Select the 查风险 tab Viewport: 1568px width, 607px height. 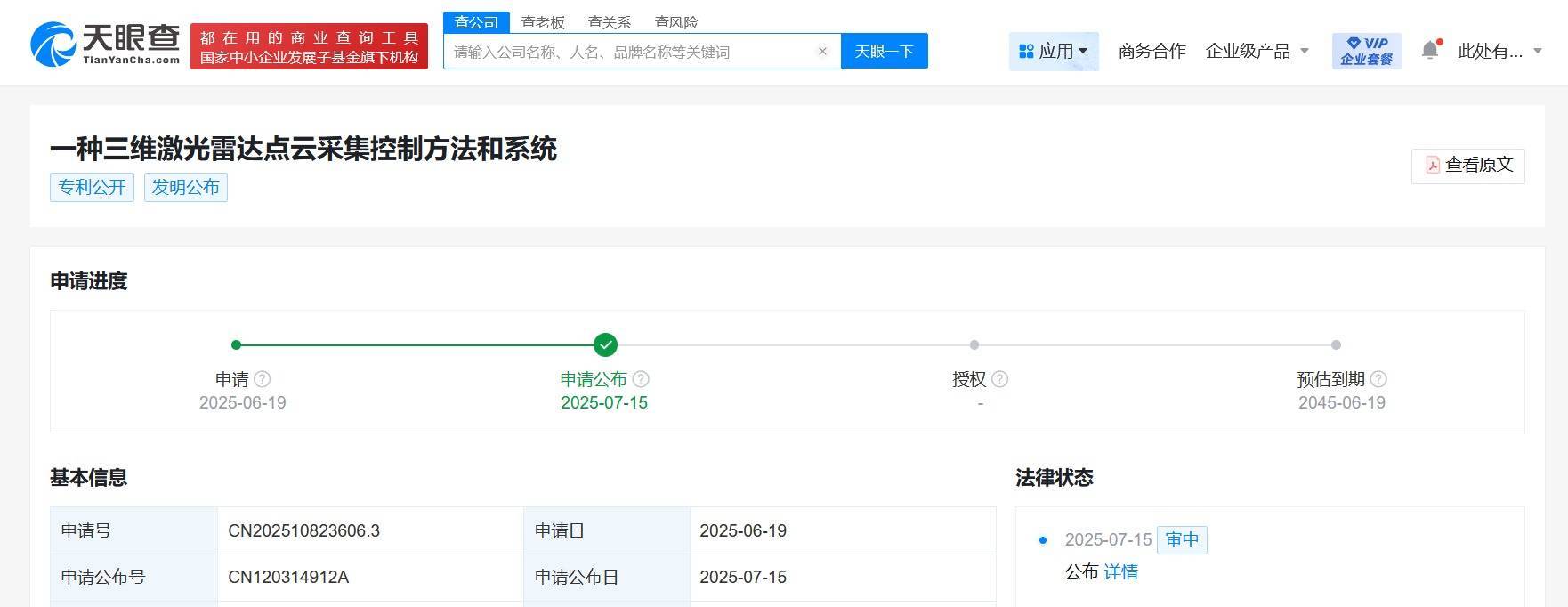tap(676, 22)
